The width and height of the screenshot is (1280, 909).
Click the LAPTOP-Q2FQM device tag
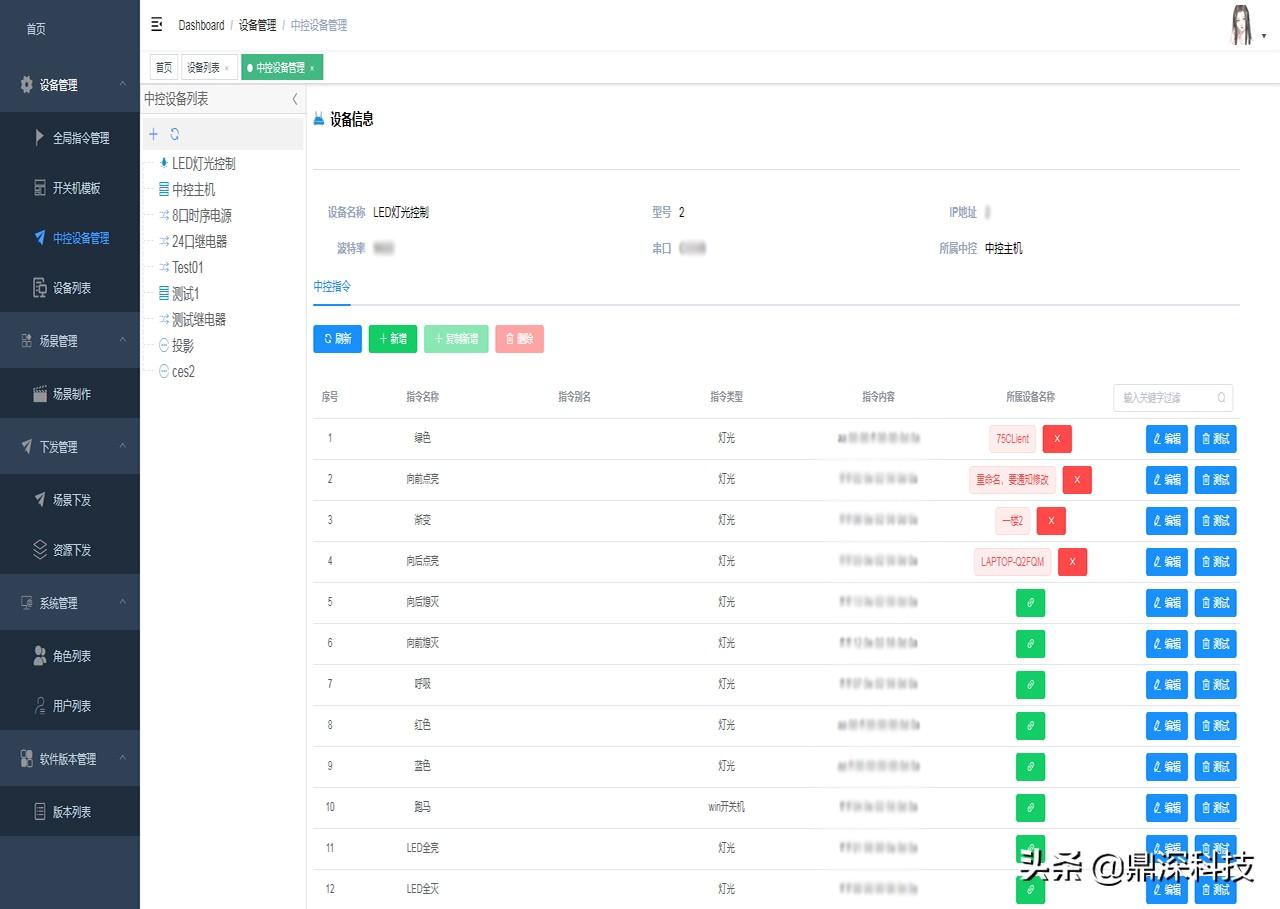pyautogui.click(x=1012, y=562)
